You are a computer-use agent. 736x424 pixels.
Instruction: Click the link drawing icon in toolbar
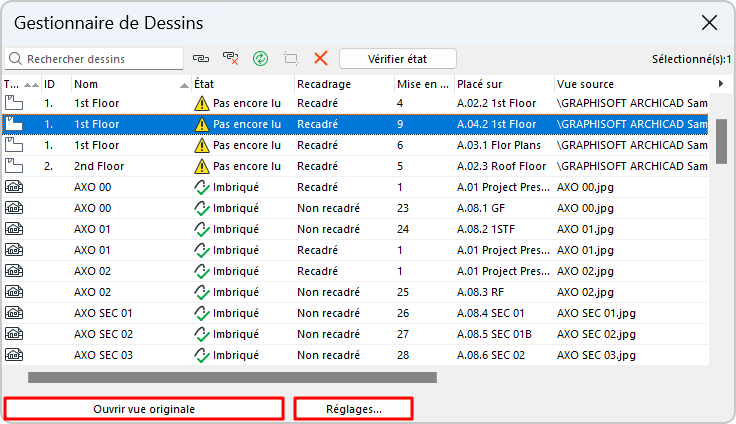pos(201,59)
